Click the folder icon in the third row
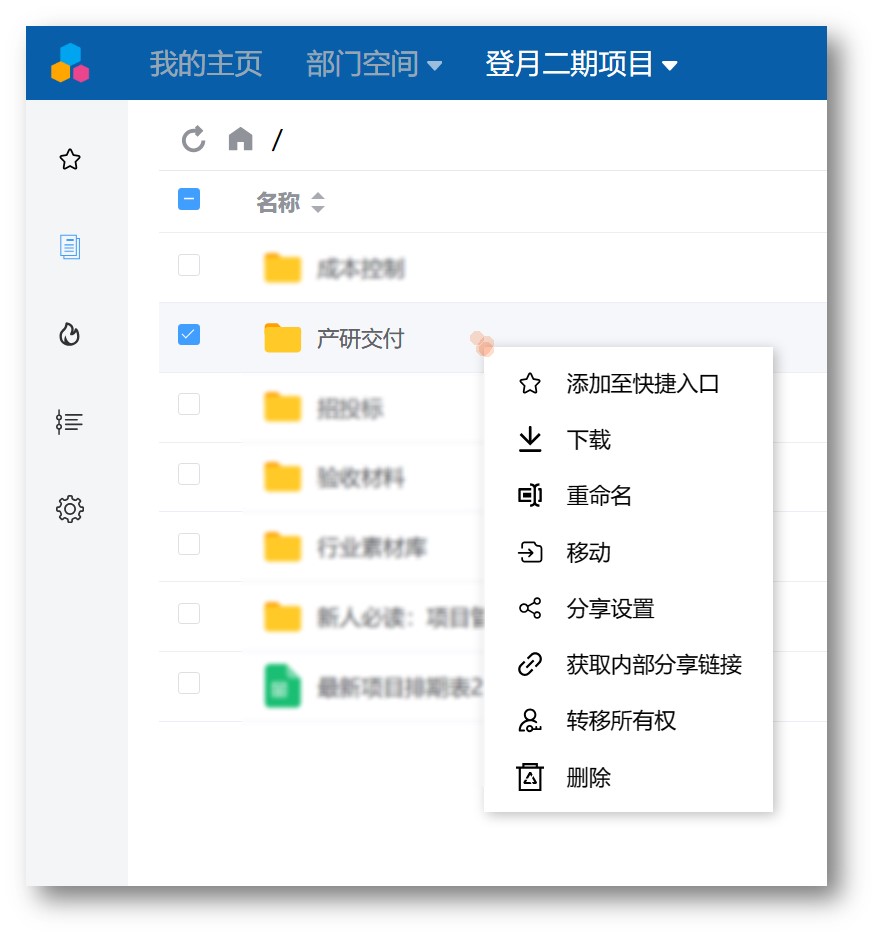Screen dimensions: 879x938 coord(282,407)
